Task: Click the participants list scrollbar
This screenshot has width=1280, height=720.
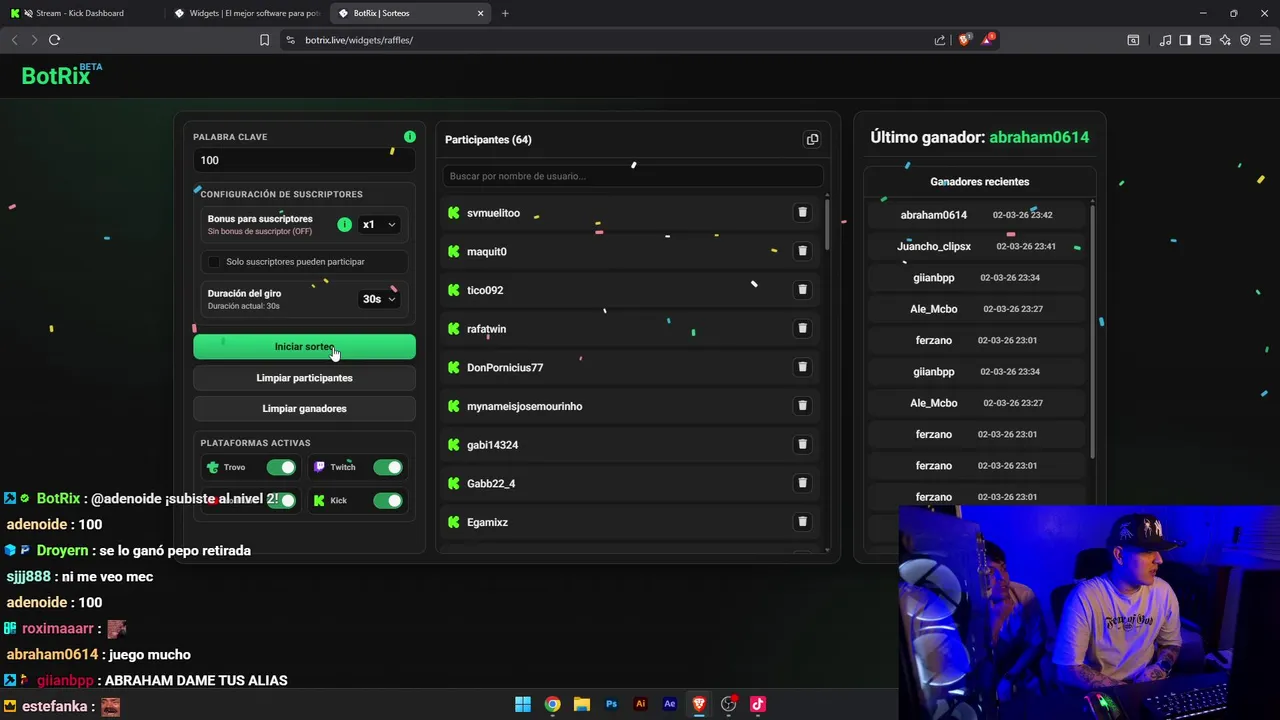Action: coord(827,225)
